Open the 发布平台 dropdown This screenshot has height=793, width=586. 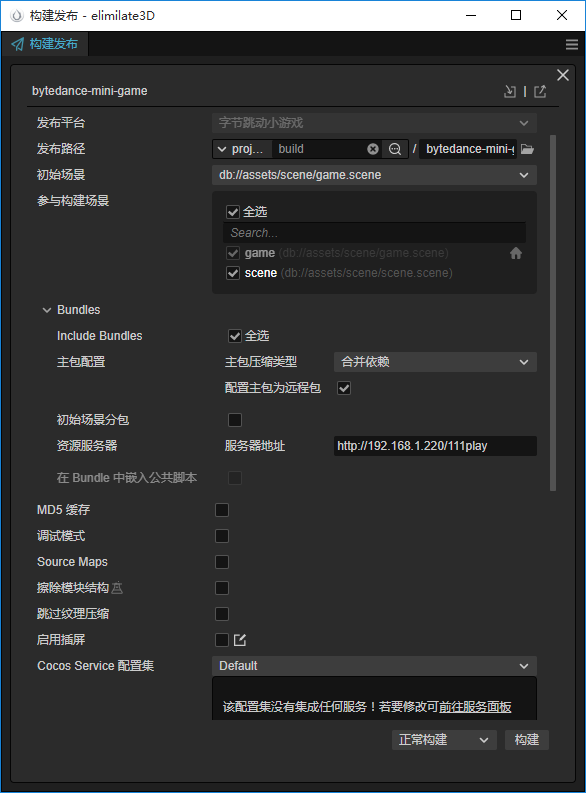pyautogui.click(x=374, y=123)
